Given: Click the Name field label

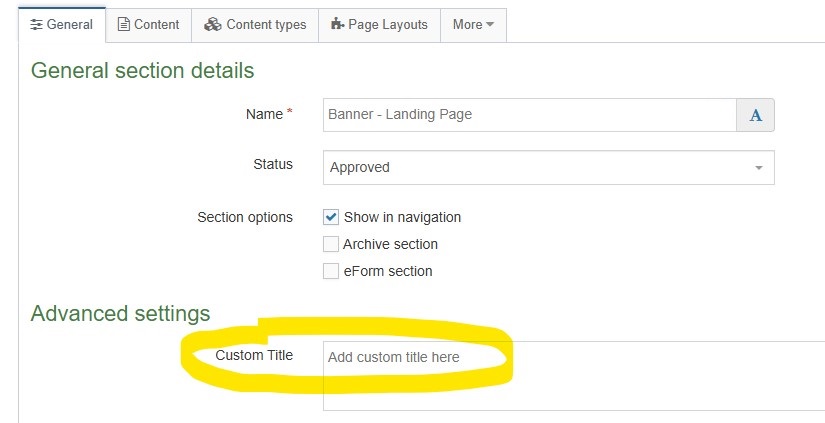Looking at the screenshot, I should pyautogui.click(x=269, y=114).
